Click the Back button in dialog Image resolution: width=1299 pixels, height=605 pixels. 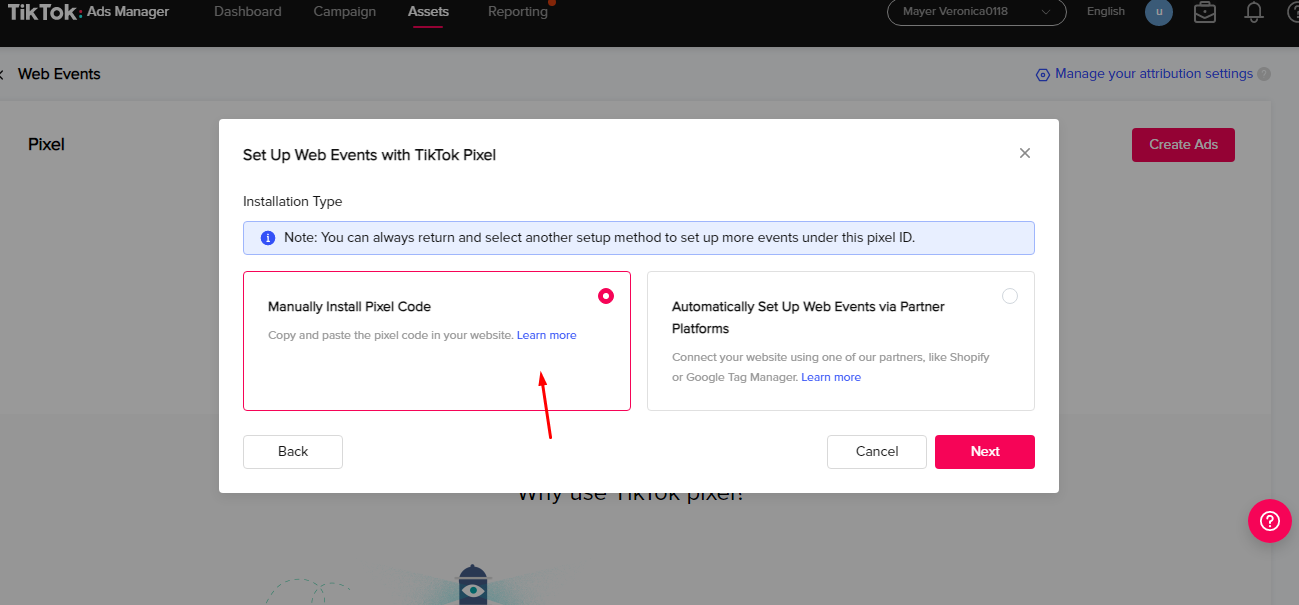pyautogui.click(x=293, y=452)
